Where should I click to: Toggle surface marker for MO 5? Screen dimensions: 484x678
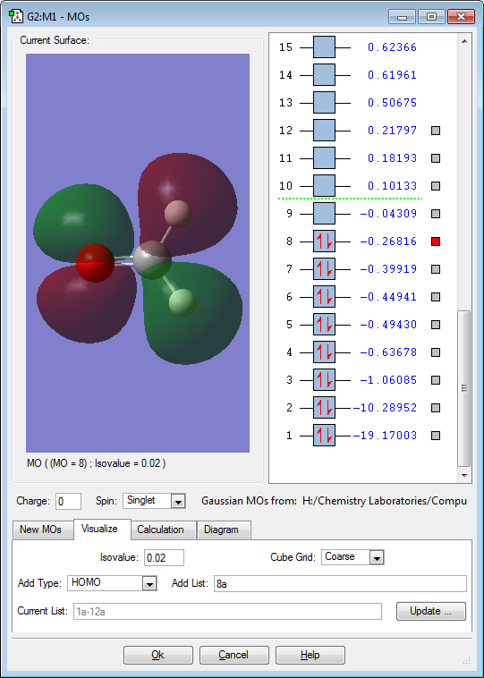pyautogui.click(x=436, y=325)
